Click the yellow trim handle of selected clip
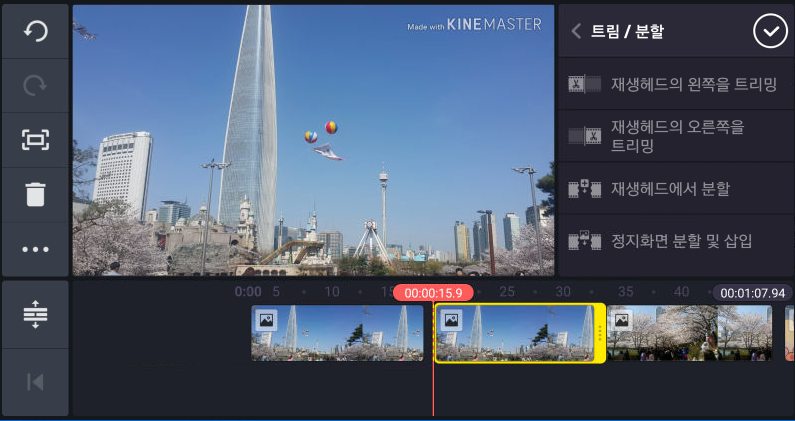 (600, 333)
